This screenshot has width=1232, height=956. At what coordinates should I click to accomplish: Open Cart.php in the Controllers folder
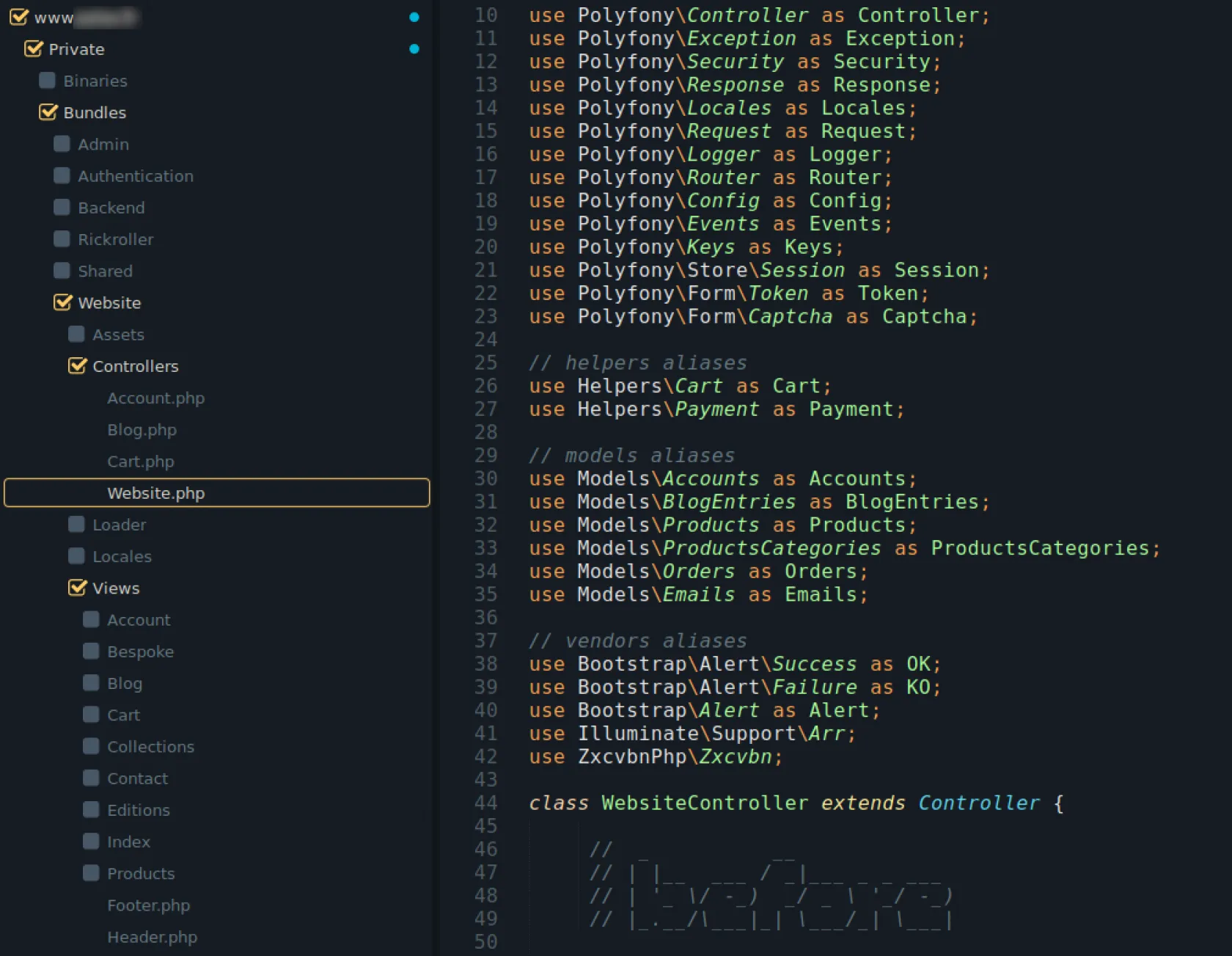(x=140, y=461)
